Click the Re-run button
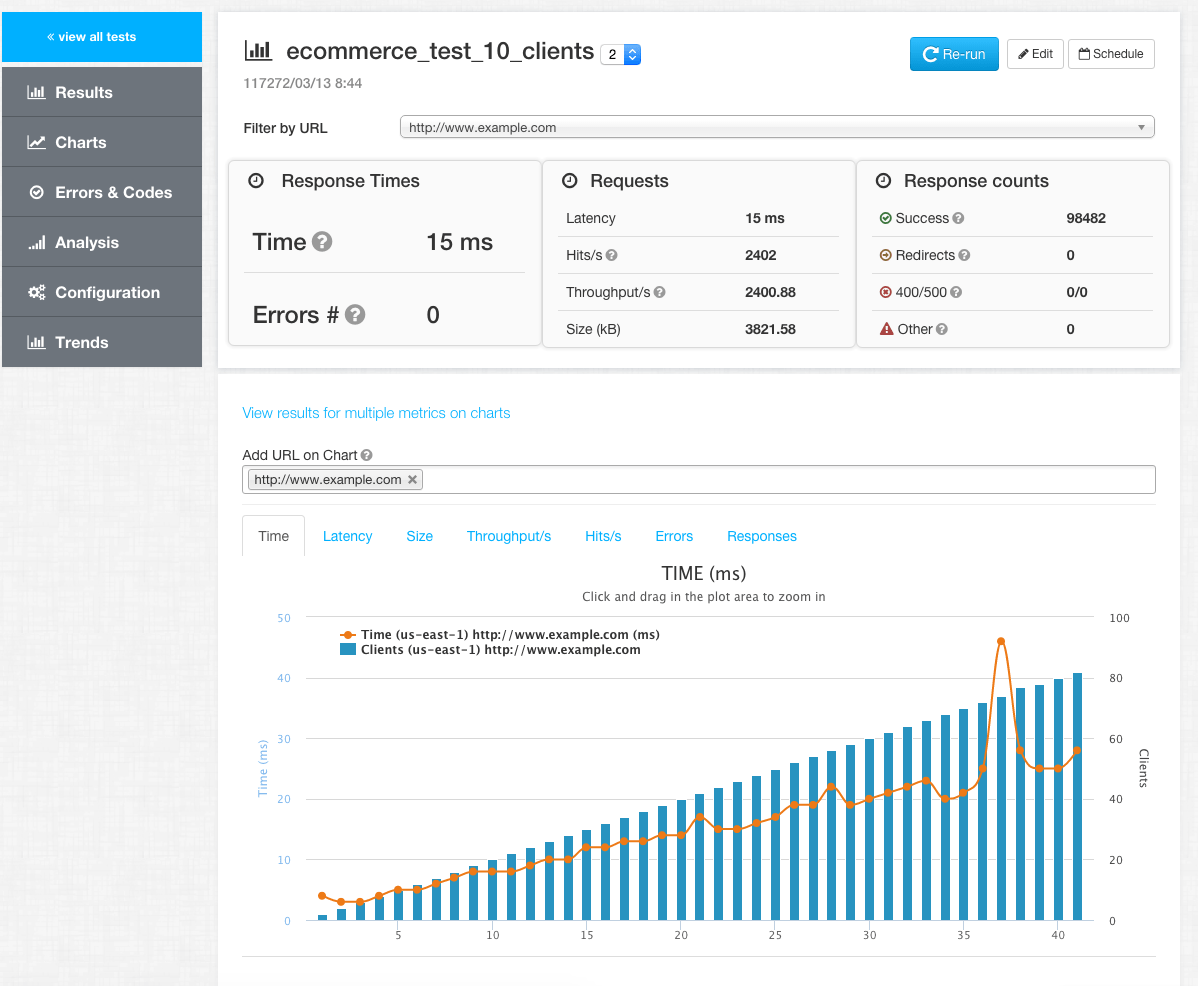The image size is (1198, 986). pos(954,54)
